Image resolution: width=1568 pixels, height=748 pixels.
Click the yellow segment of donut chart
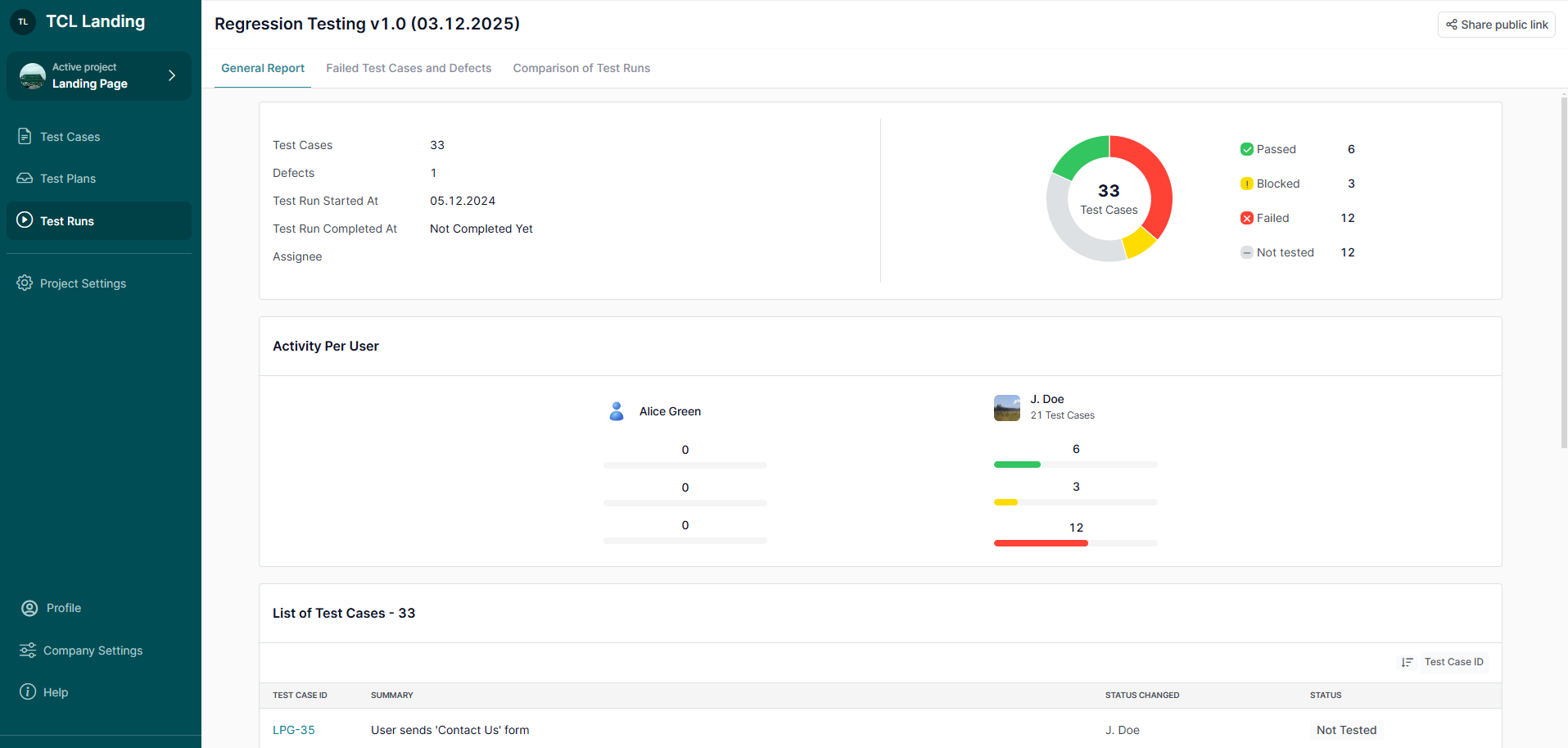coord(1138,243)
